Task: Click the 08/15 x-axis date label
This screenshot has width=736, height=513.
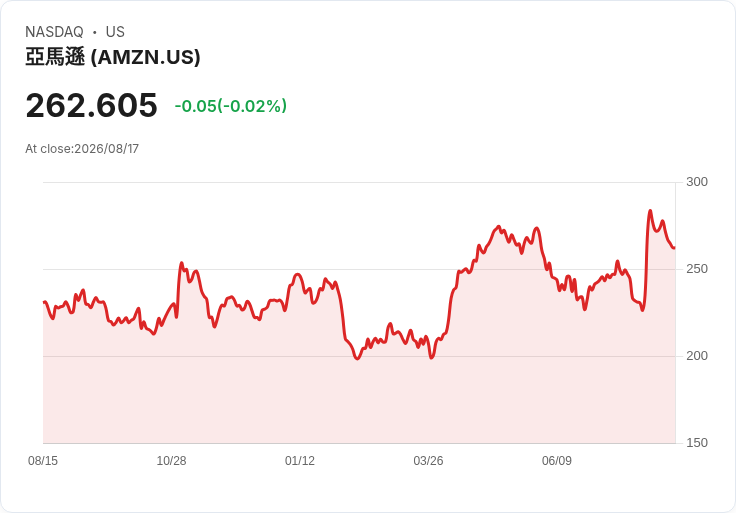Action: tap(43, 461)
